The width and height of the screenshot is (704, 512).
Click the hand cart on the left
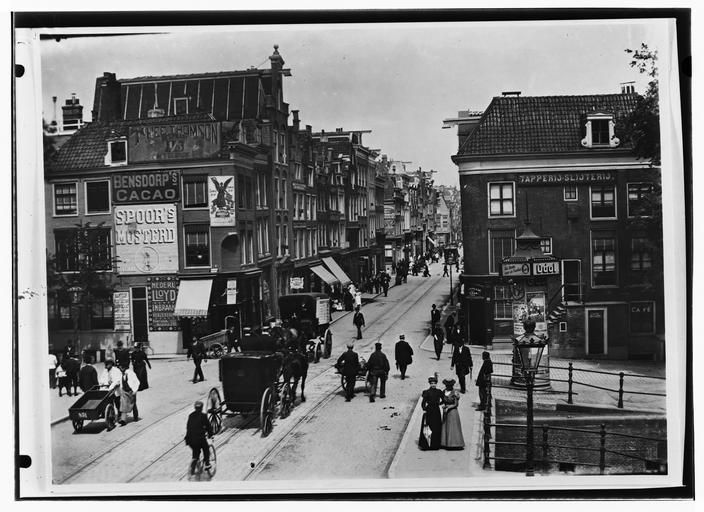pos(93,407)
